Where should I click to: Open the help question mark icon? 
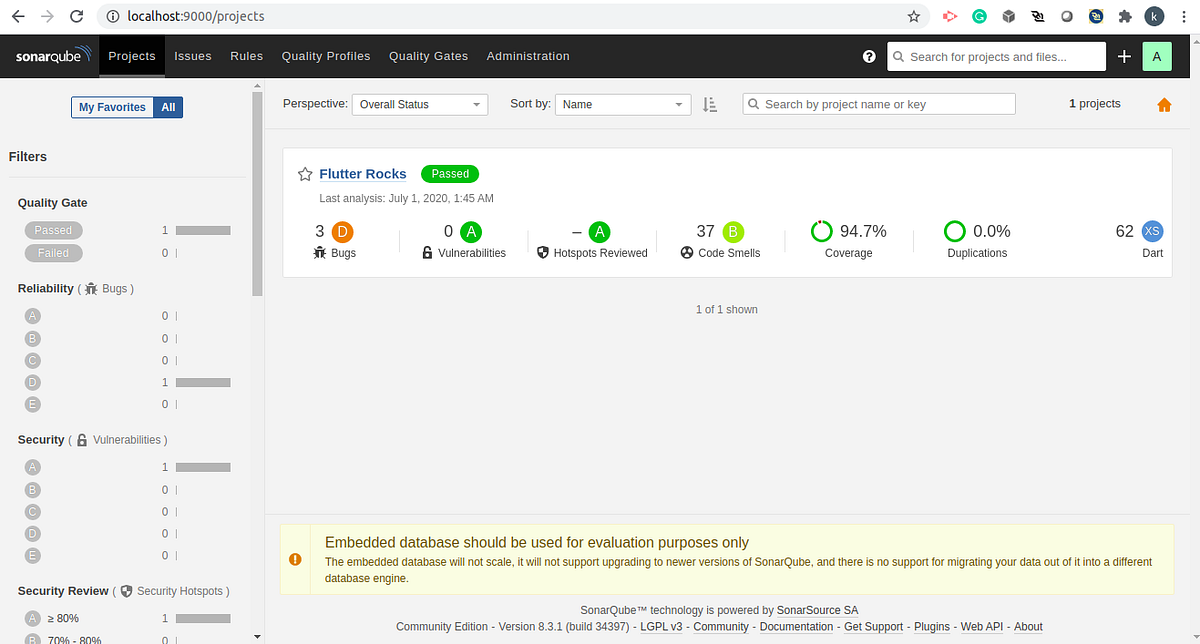(x=868, y=57)
